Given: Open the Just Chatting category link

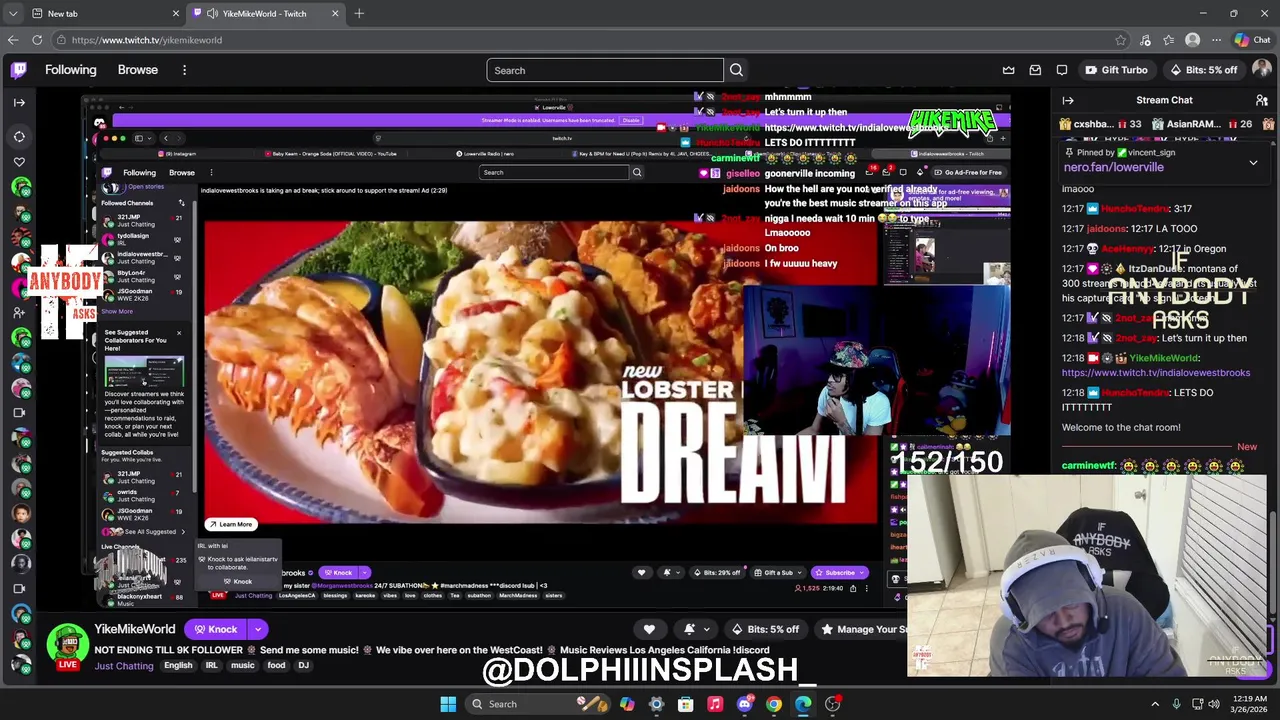Looking at the screenshot, I should coord(124,665).
